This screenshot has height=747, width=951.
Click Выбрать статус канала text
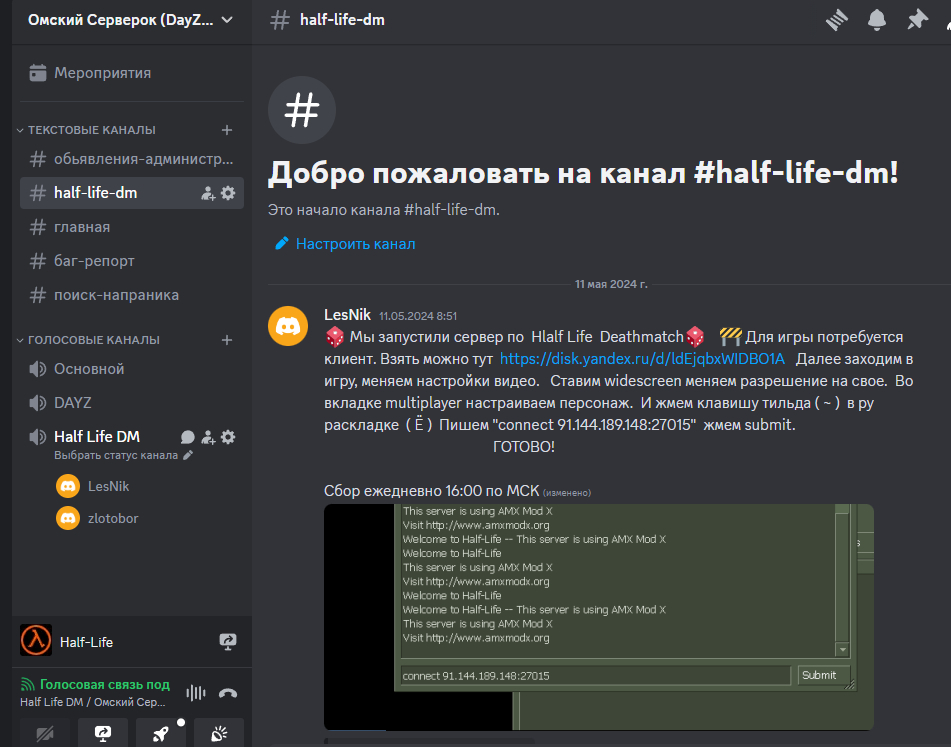[x=116, y=455]
